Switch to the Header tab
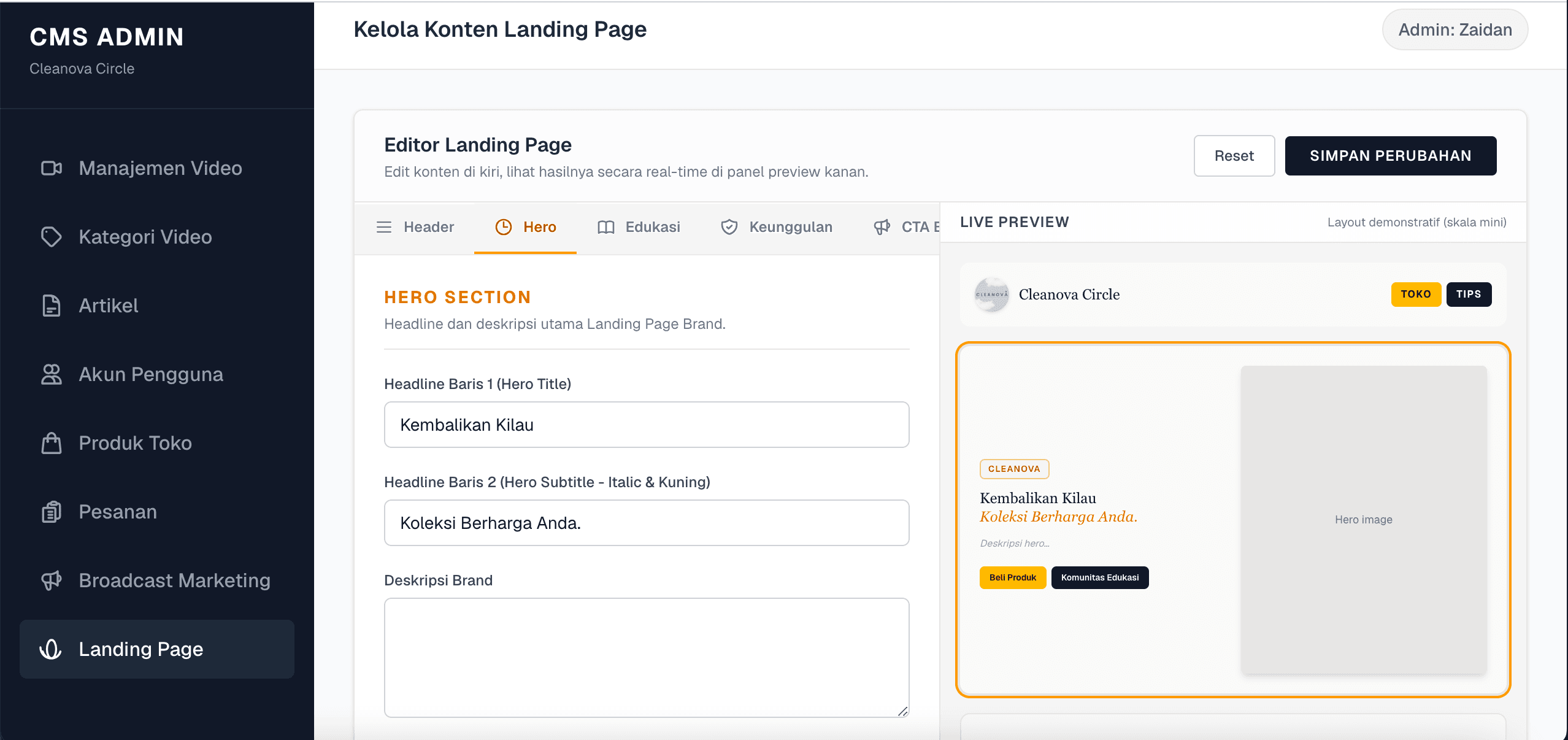The image size is (1568, 740). coord(415,227)
